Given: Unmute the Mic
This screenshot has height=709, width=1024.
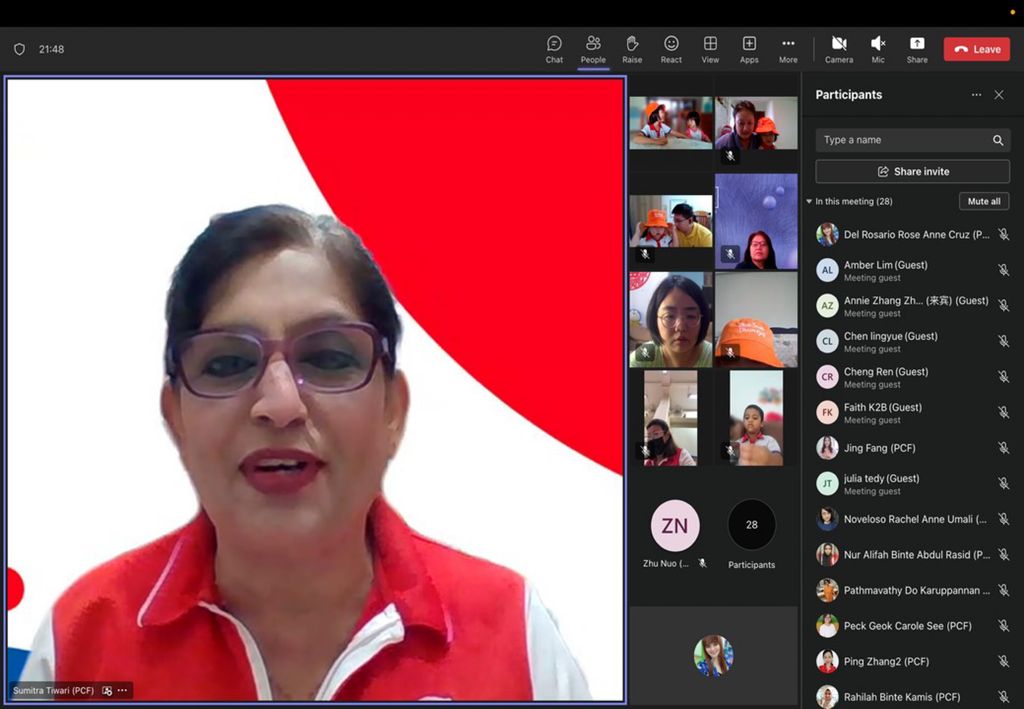Looking at the screenshot, I should tap(878, 50).
